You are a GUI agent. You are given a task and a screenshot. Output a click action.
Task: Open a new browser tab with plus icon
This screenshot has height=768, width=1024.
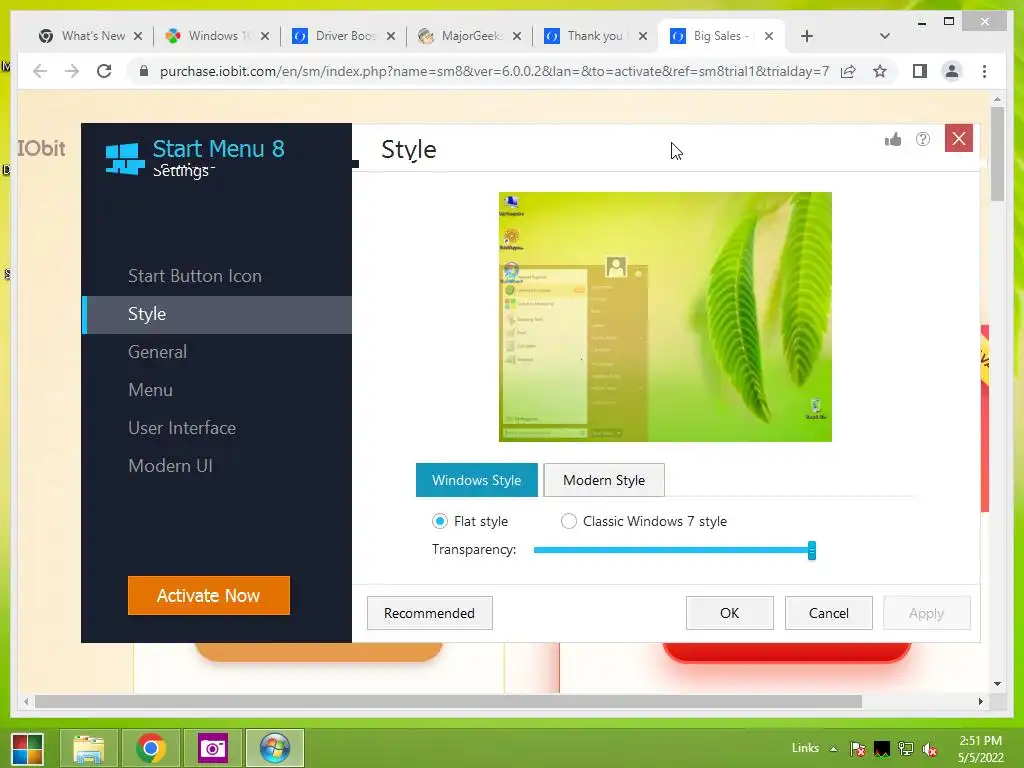click(x=807, y=36)
